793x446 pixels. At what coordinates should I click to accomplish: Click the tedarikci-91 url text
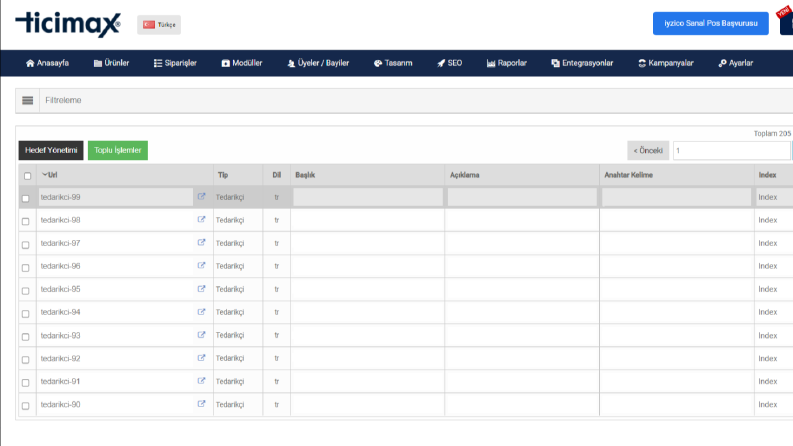coord(60,381)
